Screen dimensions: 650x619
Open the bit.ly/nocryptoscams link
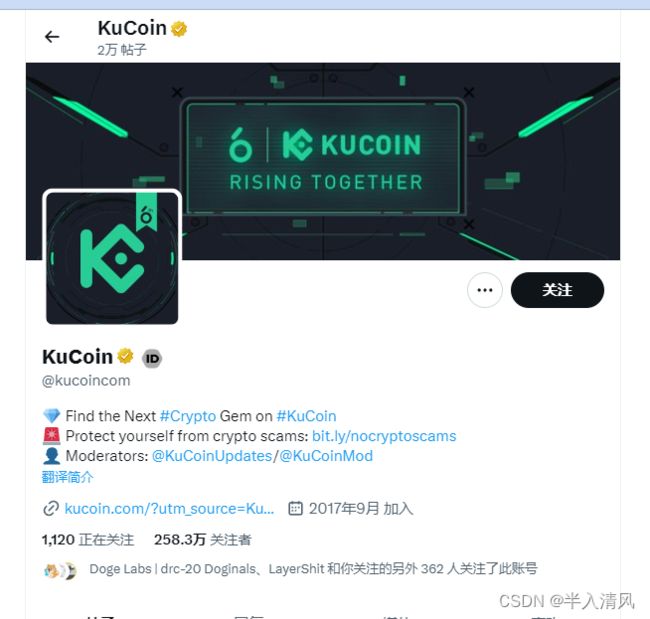point(384,436)
